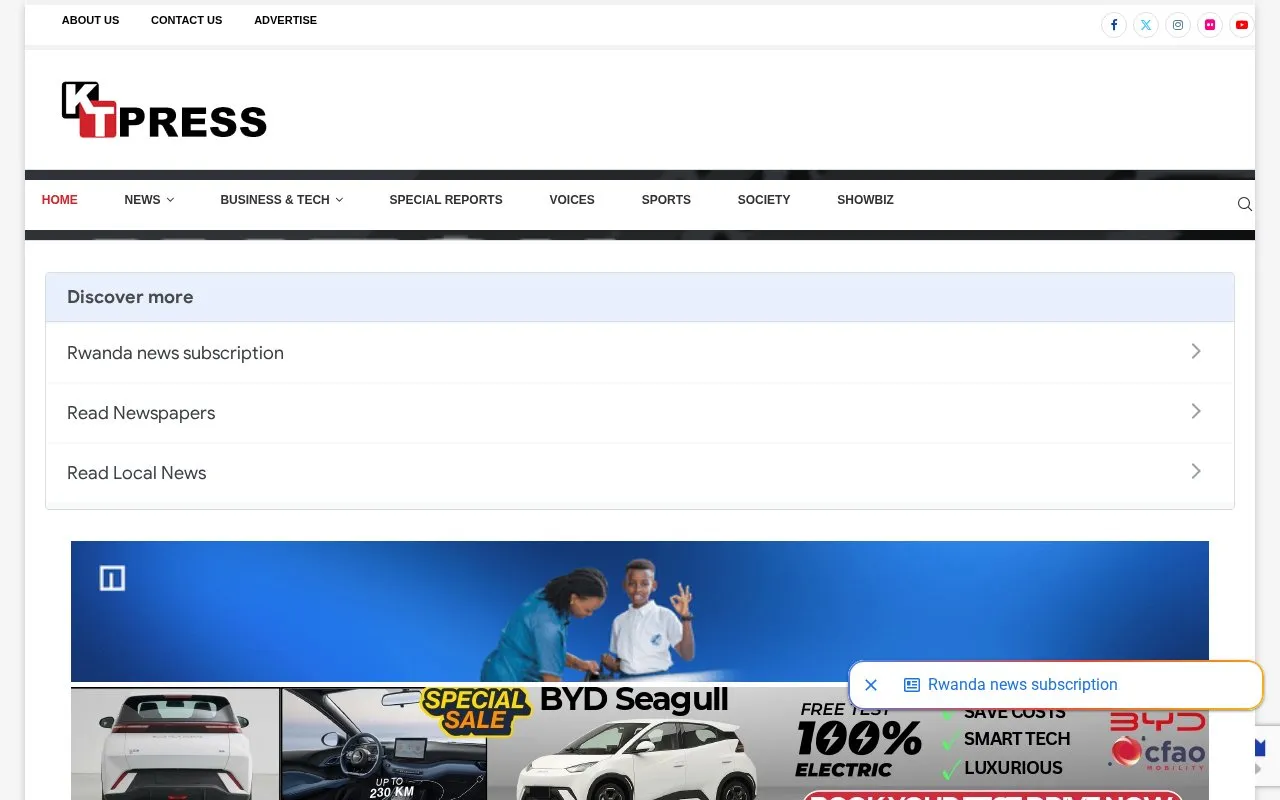Click the newspaper icon in the popup
The height and width of the screenshot is (800, 1280).
912,685
